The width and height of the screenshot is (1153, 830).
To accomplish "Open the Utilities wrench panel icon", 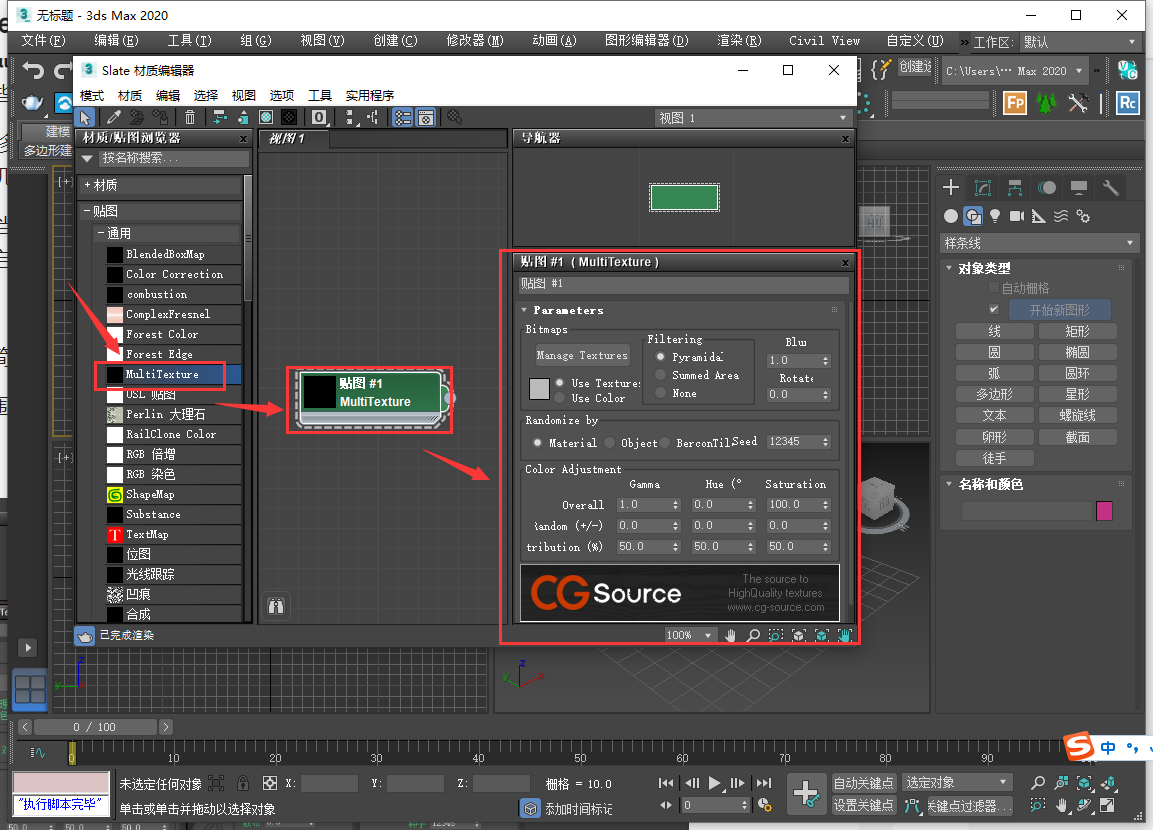I will coord(1110,187).
